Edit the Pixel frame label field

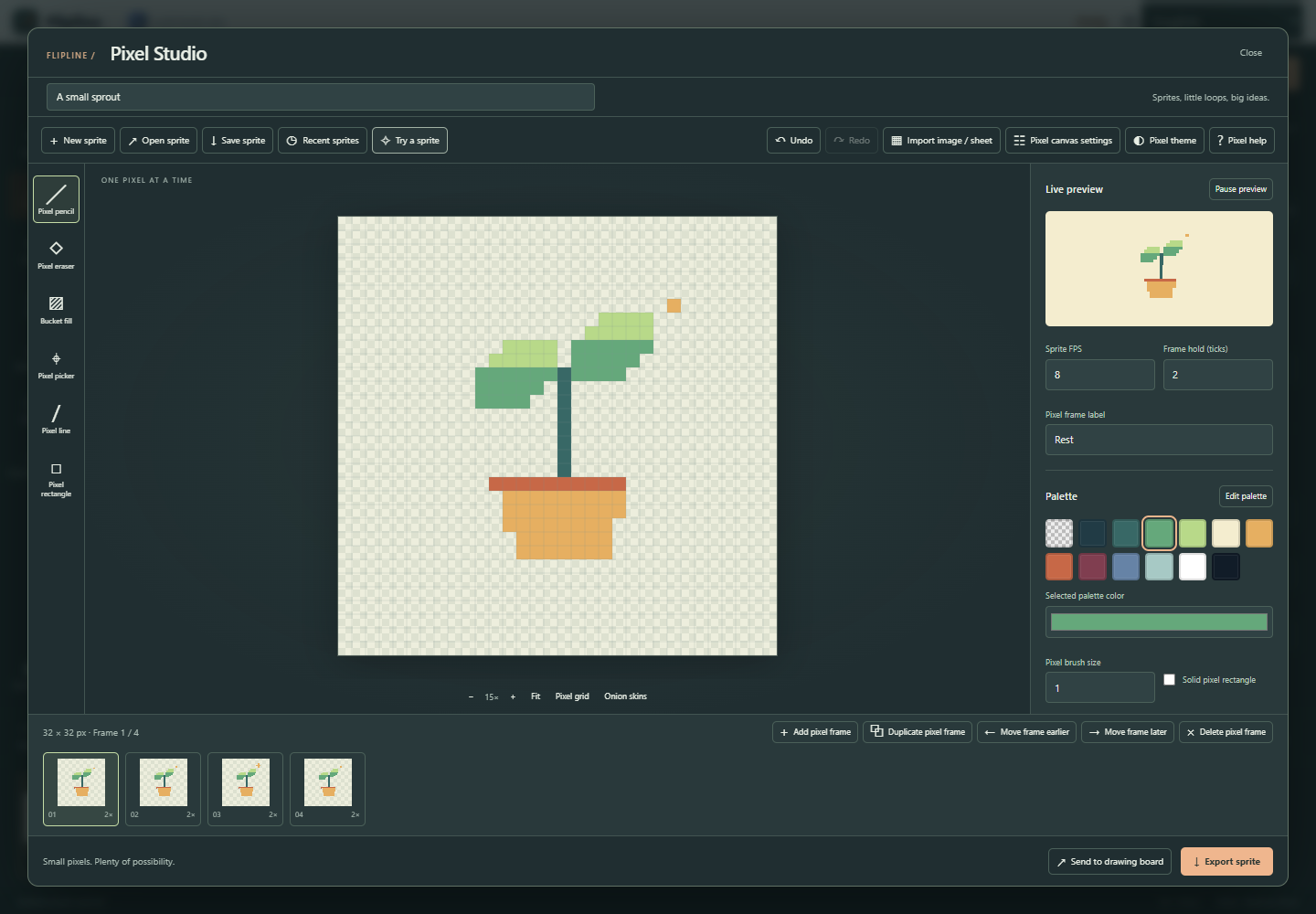tap(1159, 440)
